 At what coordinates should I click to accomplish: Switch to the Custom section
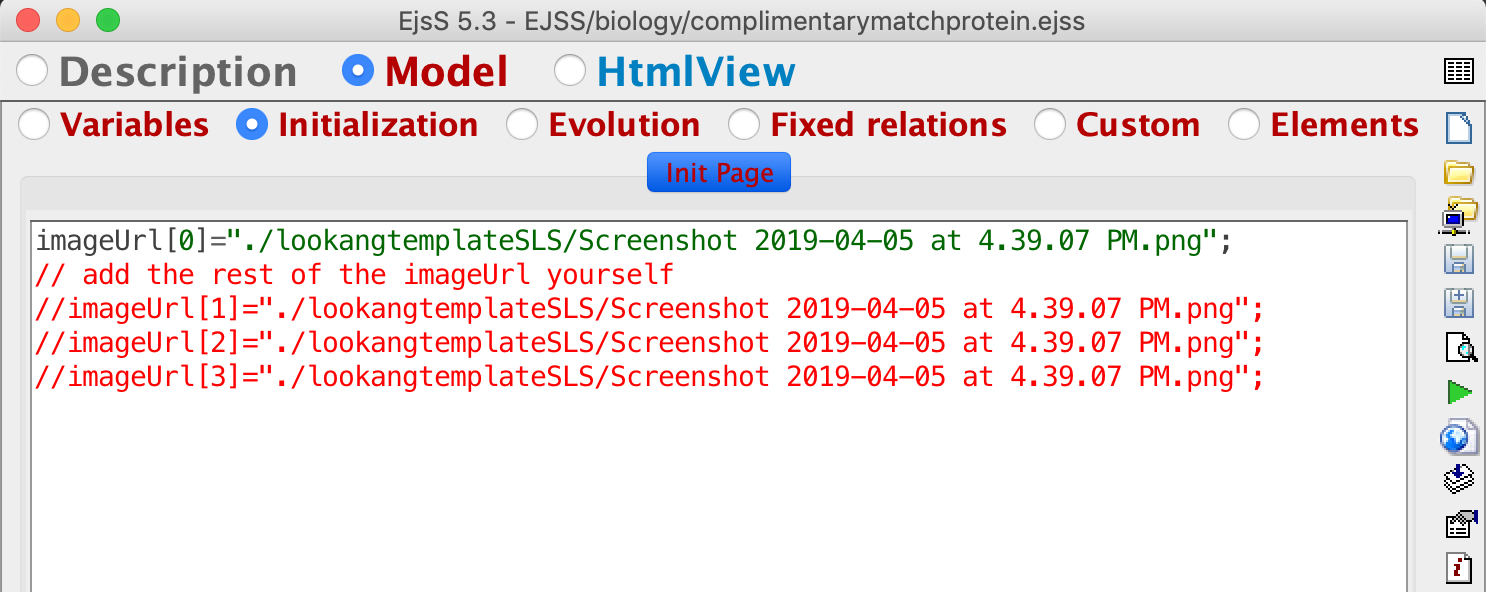point(1049,125)
